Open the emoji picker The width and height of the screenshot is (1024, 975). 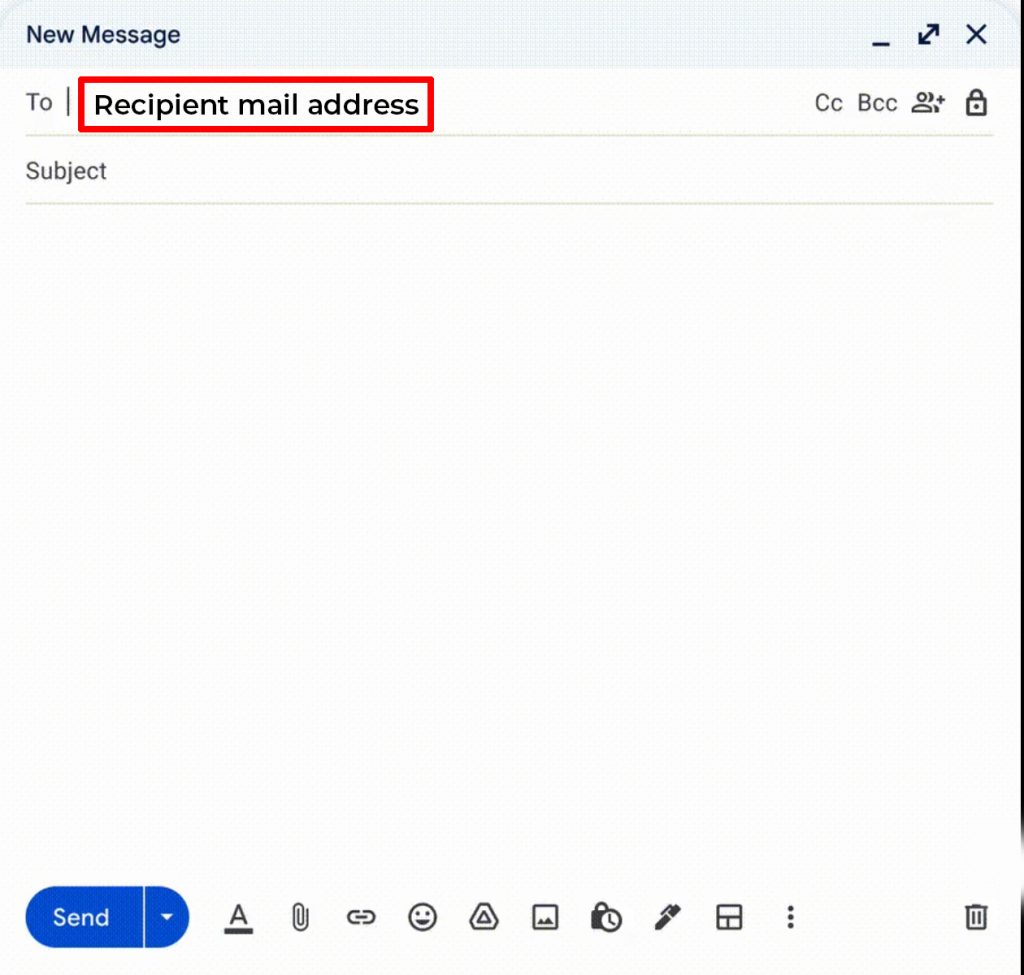(x=422, y=917)
